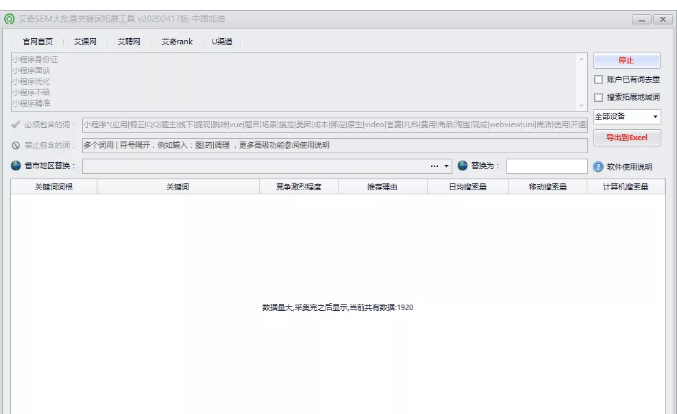Enable the 账户已有词去重 checkbox
The width and height of the screenshot is (677, 414).
pyautogui.click(x=598, y=79)
